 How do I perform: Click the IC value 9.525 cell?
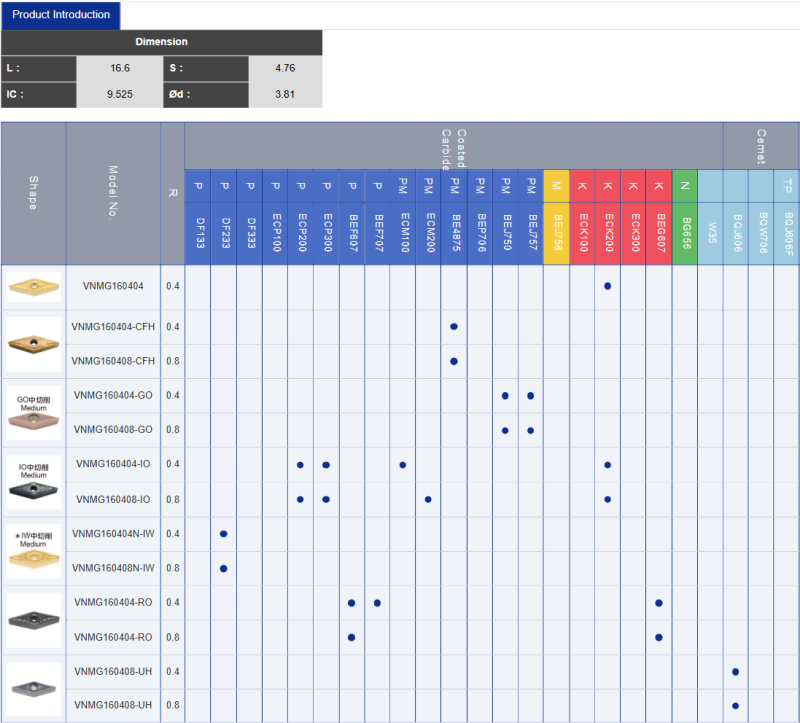pyautogui.click(x=120, y=94)
